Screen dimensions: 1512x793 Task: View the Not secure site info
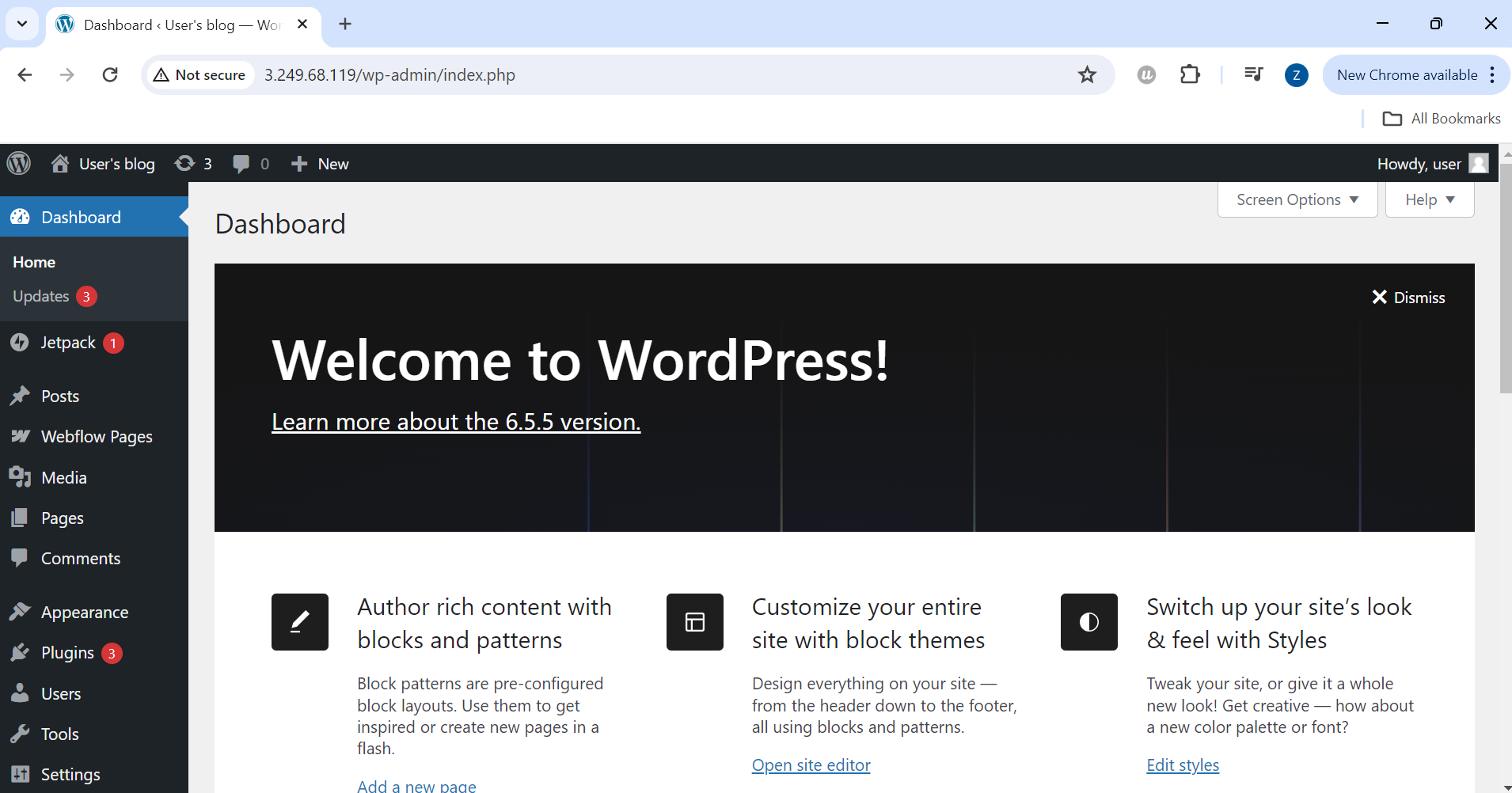click(199, 75)
